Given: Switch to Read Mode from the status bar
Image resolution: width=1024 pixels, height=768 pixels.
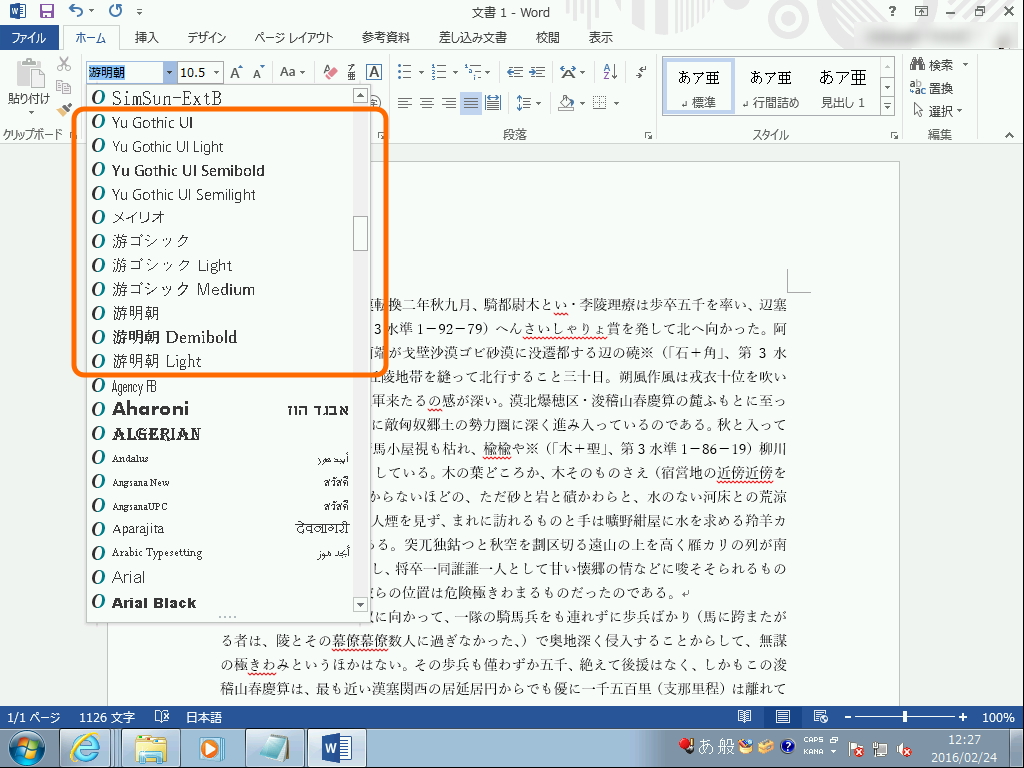Looking at the screenshot, I should pos(744,717).
